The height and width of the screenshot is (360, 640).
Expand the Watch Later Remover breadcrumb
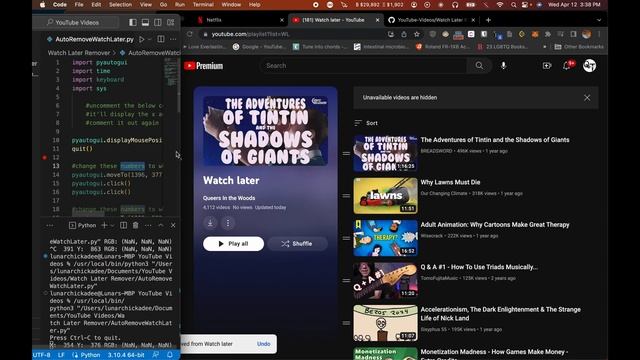79,53
